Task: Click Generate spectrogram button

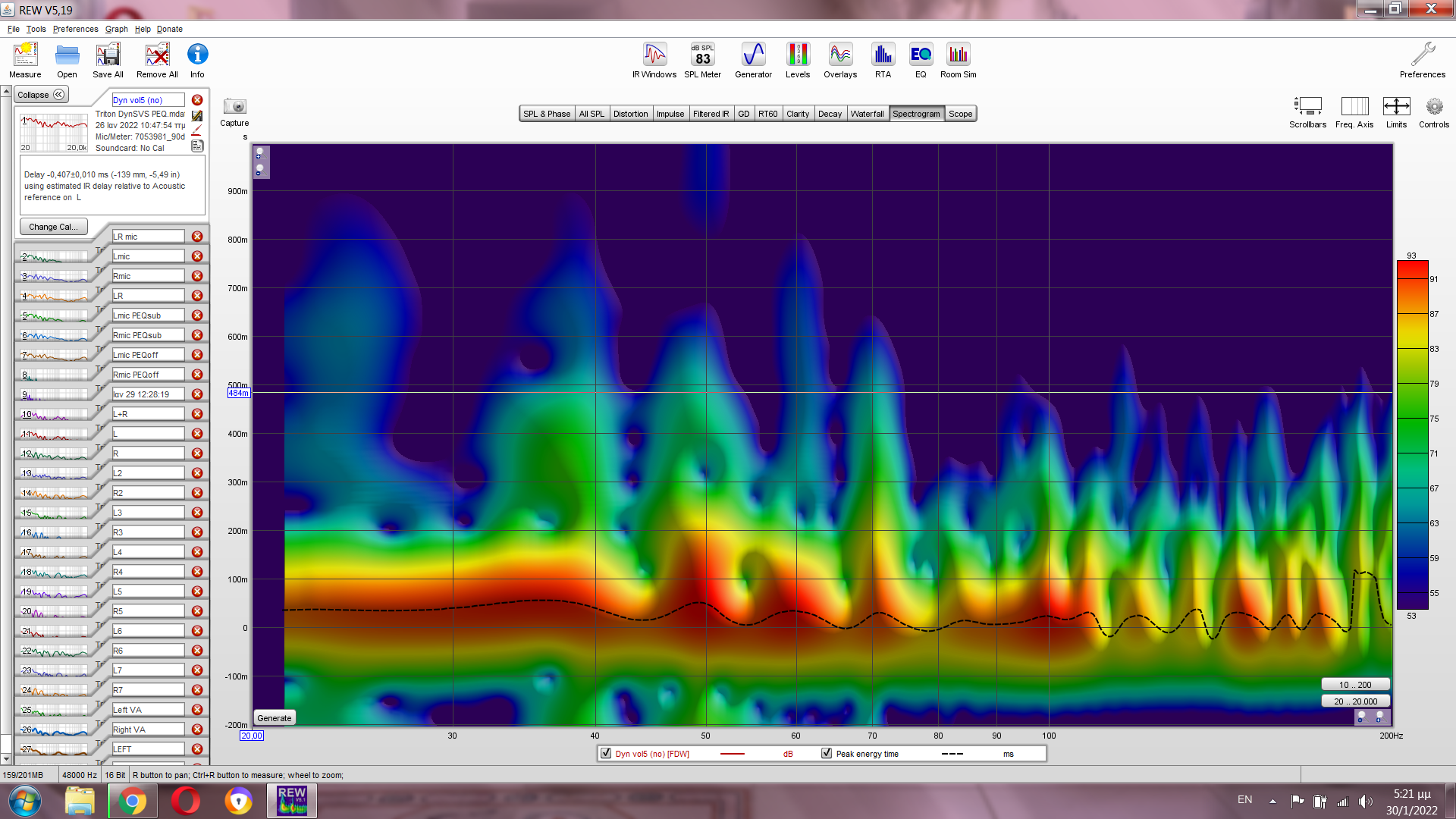Action: click(274, 718)
